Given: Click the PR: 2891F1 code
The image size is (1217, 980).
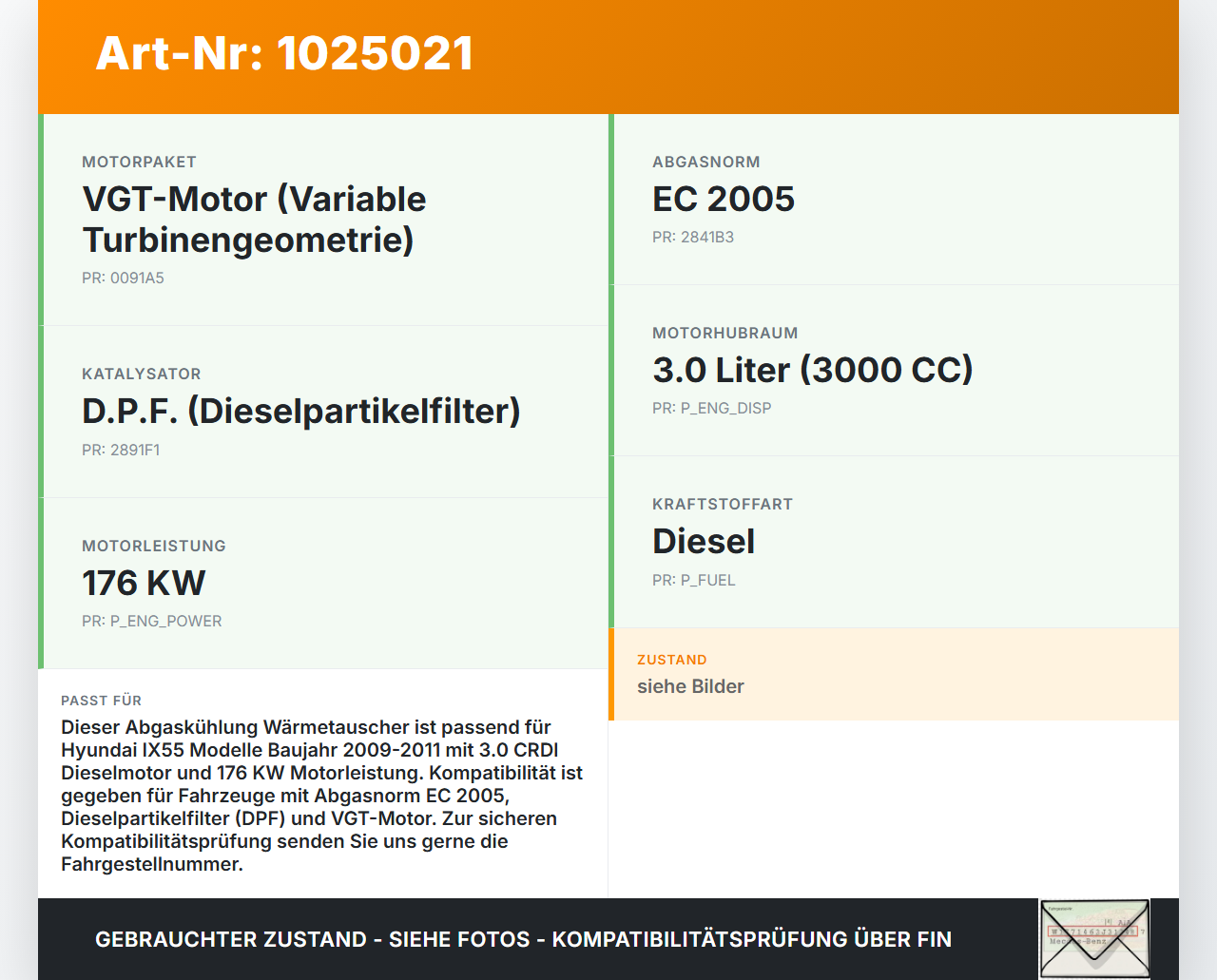Looking at the screenshot, I should pos(121,450).
